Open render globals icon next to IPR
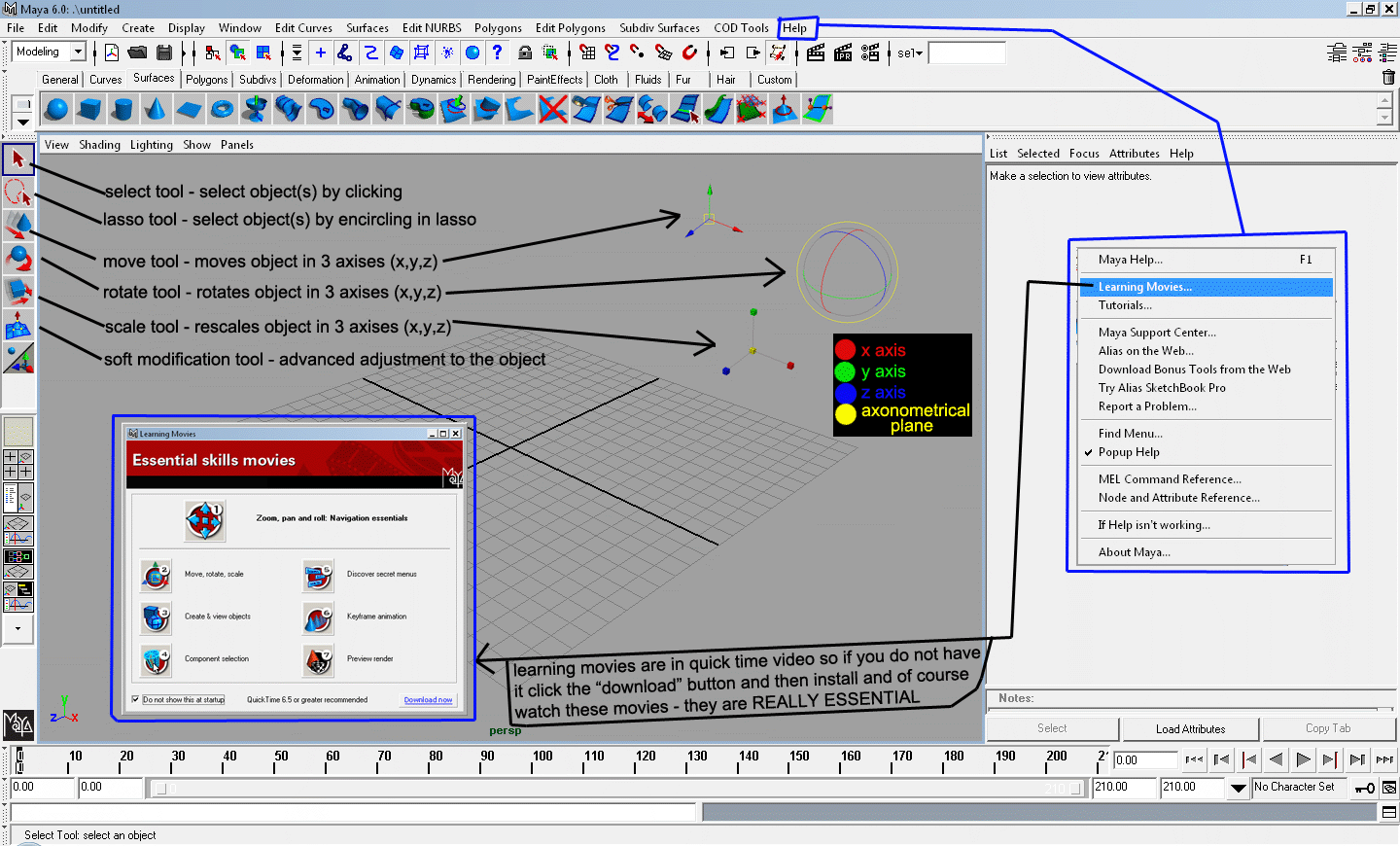This screenshot has width=1400, height=846. [x=870, y=53]
